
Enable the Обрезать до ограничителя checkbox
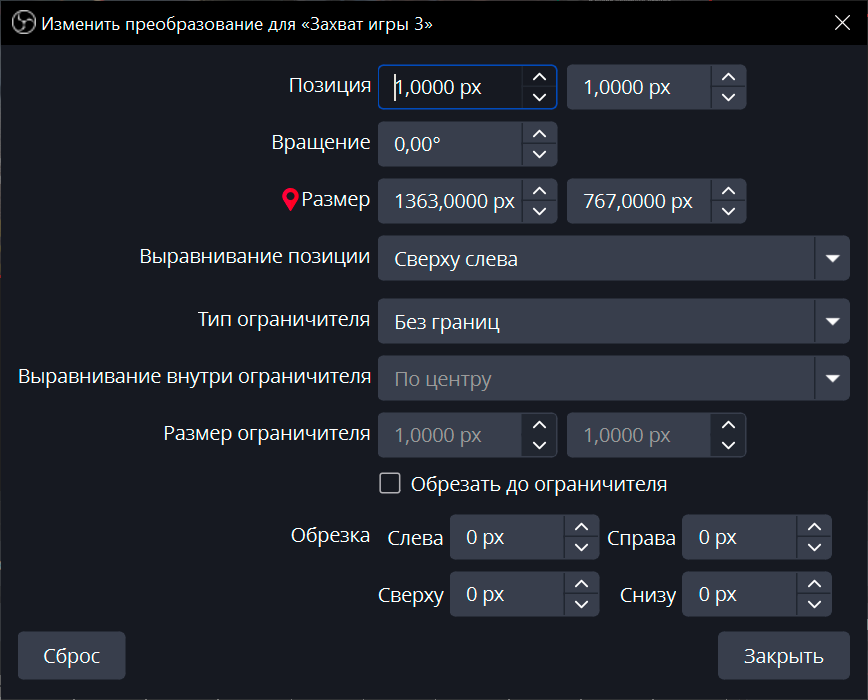[x=390, y=484]
